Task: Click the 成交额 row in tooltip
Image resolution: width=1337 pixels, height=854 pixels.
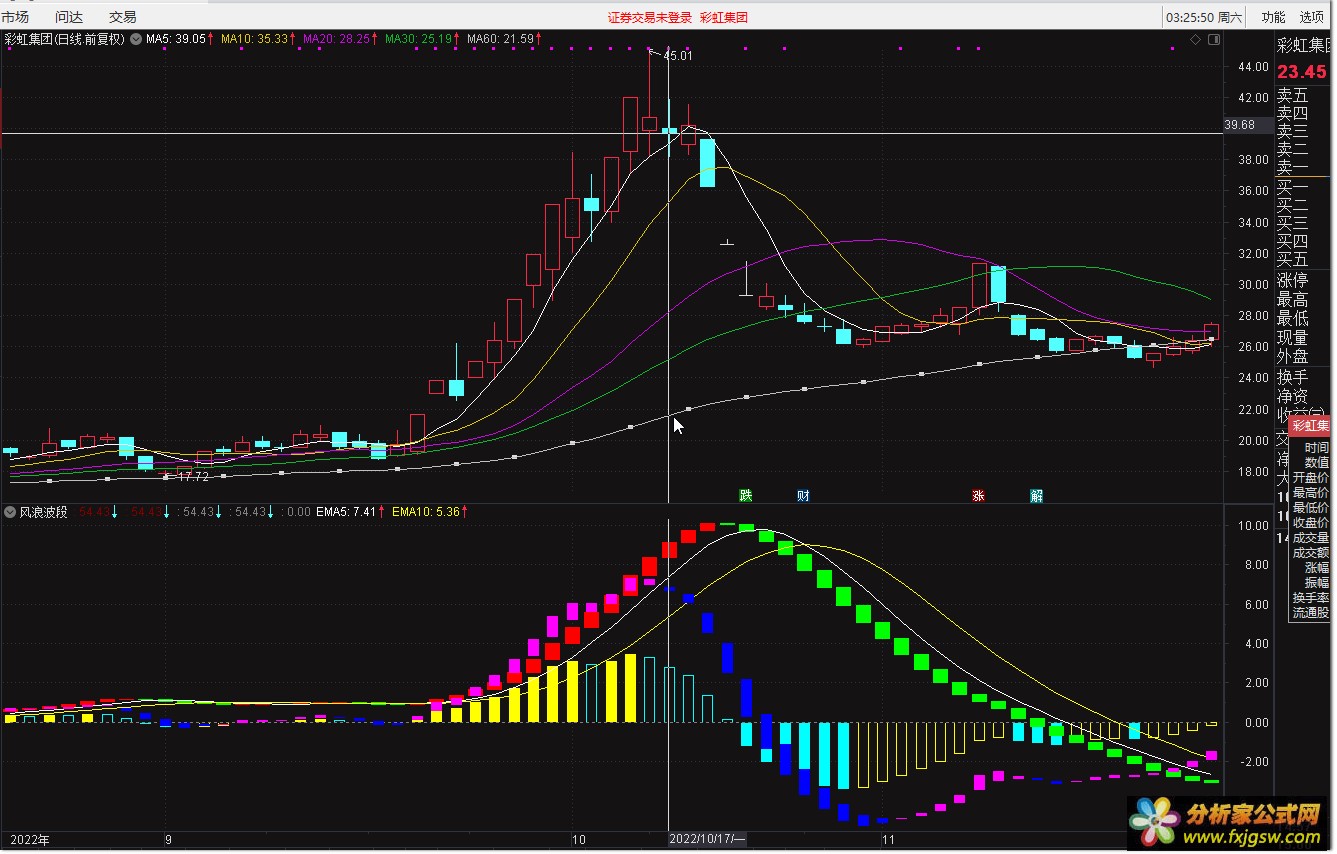Action: pyautogui.click(x=1310, y=553)
